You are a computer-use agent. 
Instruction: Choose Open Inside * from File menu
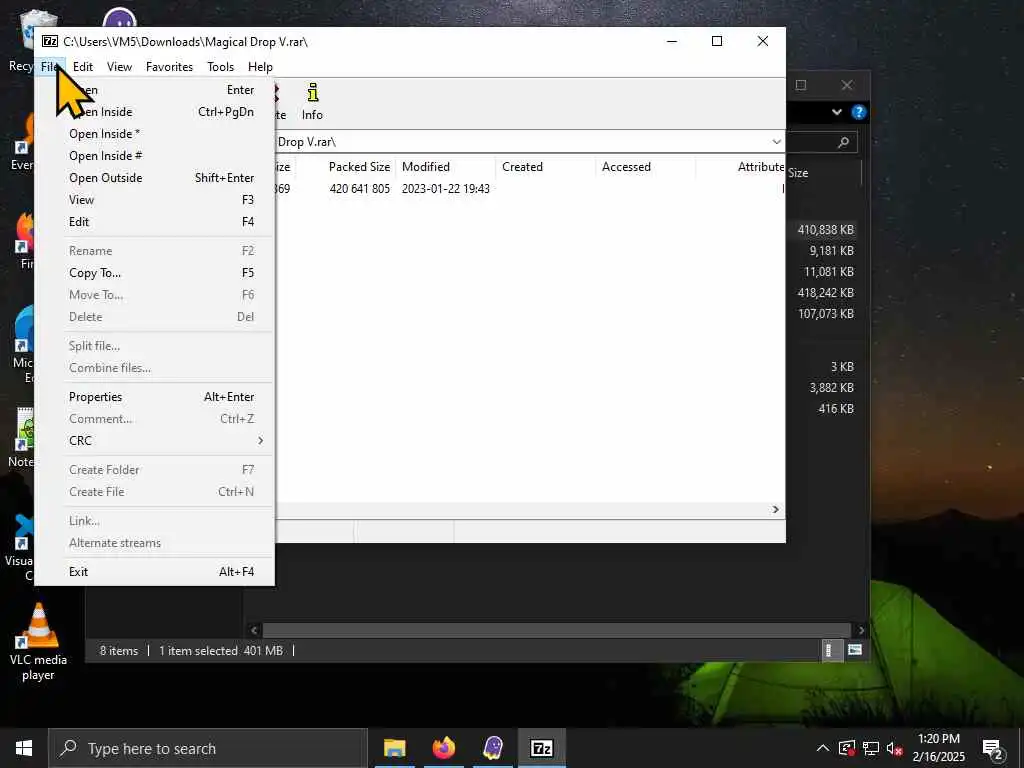coord(155,134)
